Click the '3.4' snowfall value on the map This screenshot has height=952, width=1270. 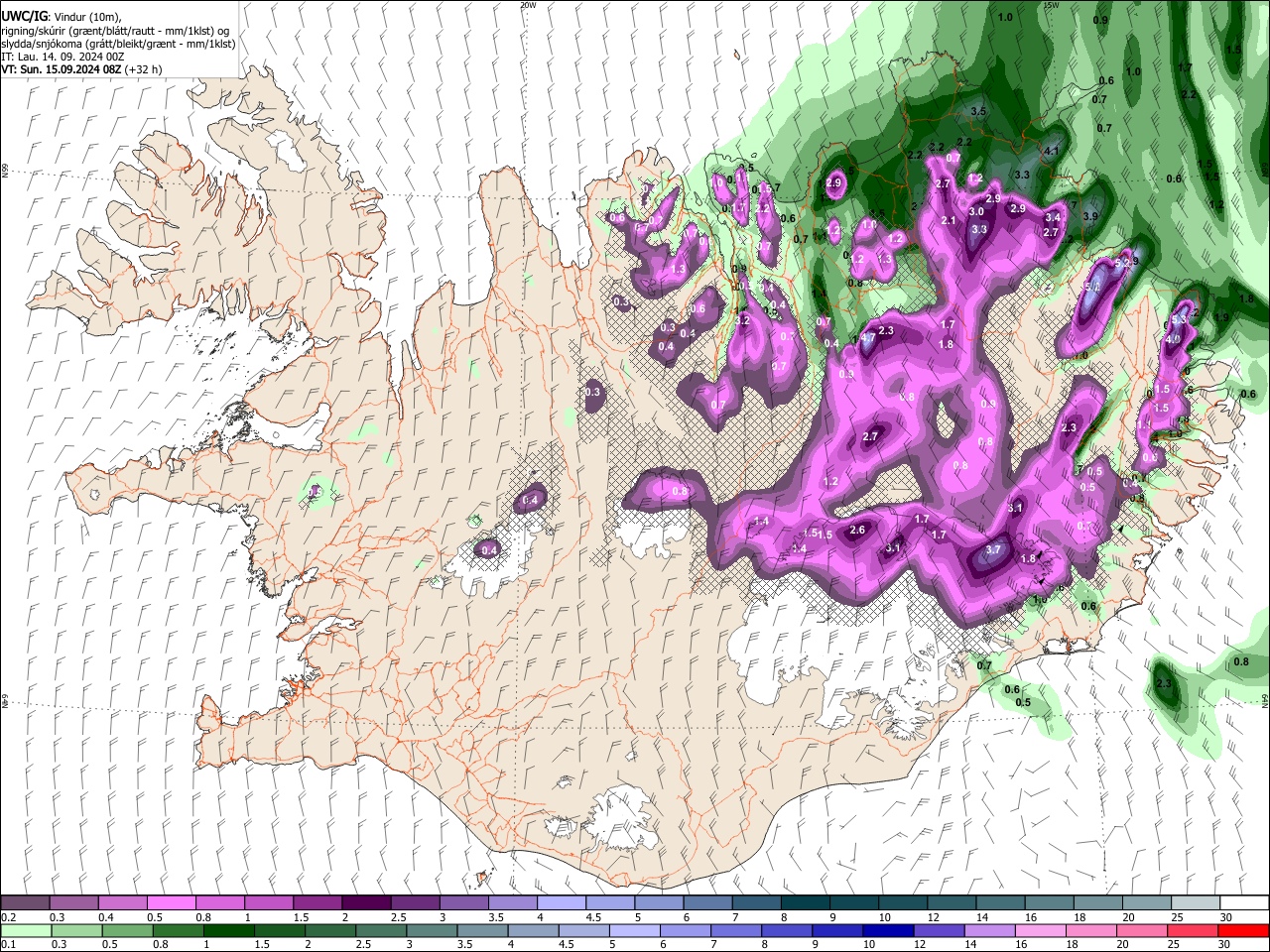1054,217
